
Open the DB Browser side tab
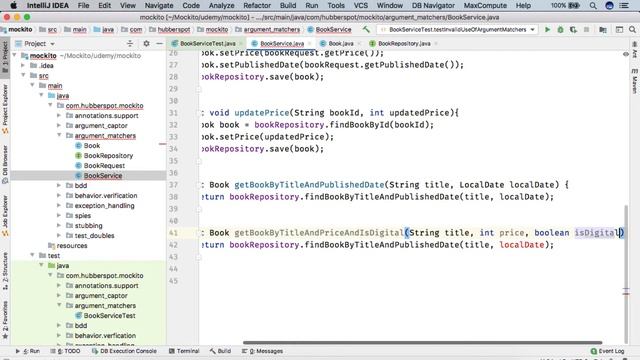pyautogui.click(x=5, y=164)
